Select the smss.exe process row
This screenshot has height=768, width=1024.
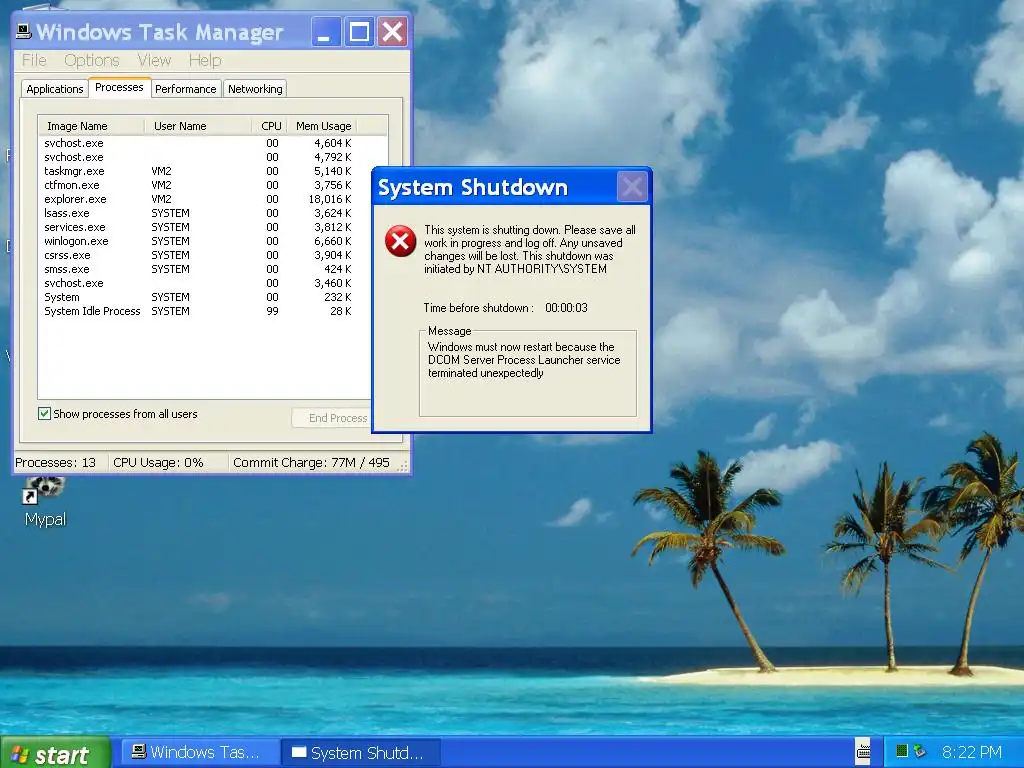coord(198,269)
